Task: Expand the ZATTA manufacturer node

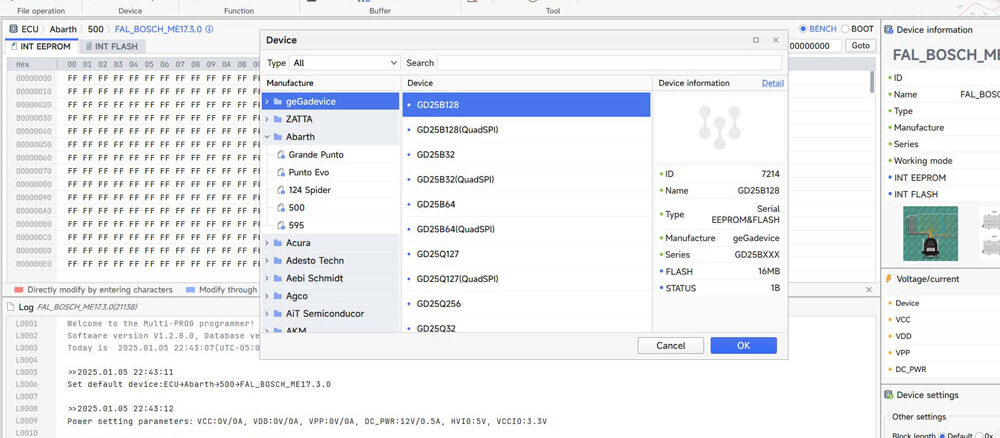Action: tap(267, 119)
